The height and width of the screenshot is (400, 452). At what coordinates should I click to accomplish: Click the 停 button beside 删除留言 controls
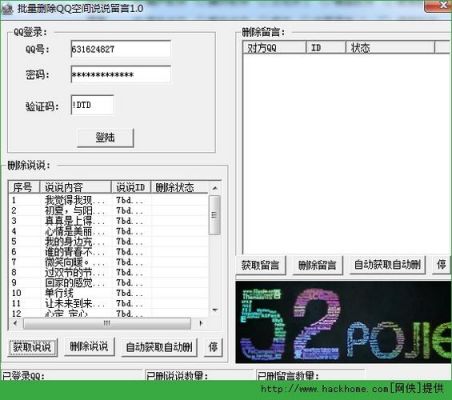pos(441,265)
